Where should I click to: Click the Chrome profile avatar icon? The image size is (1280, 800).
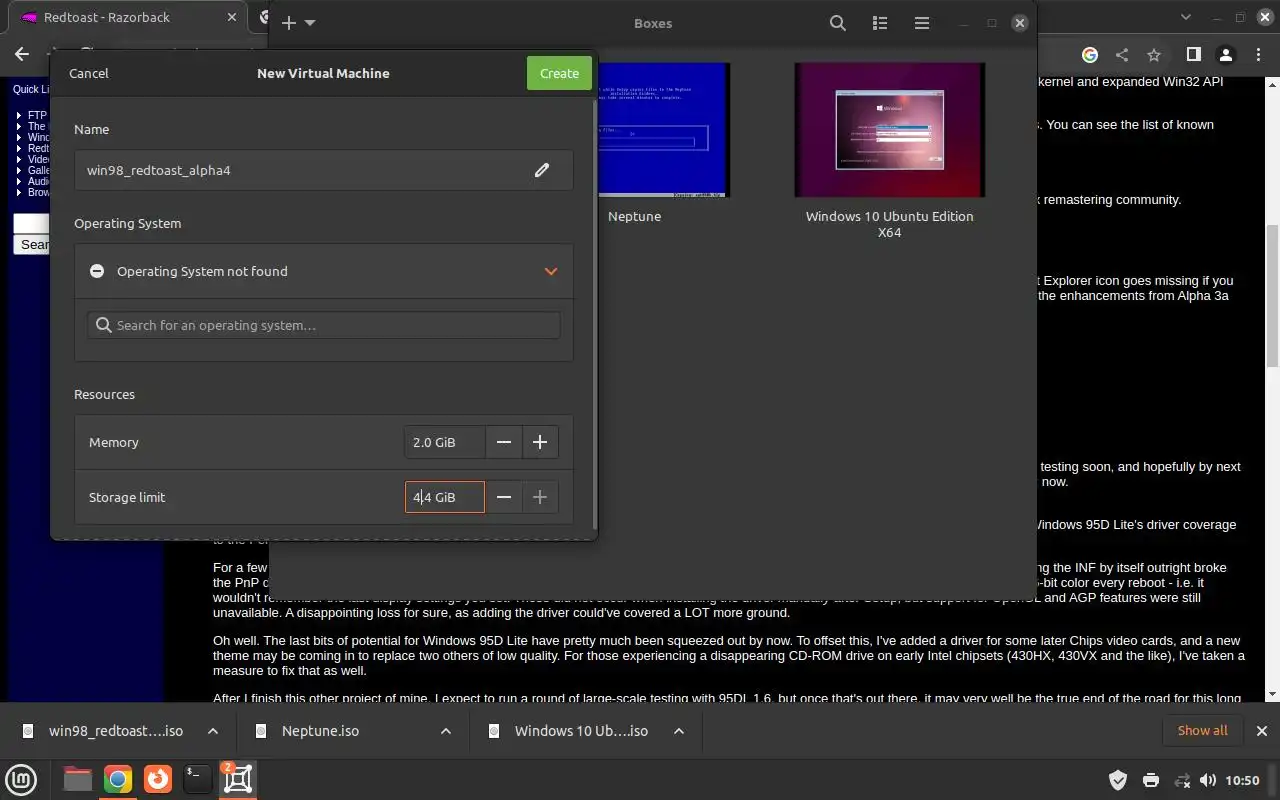[x=1226, y=55]
